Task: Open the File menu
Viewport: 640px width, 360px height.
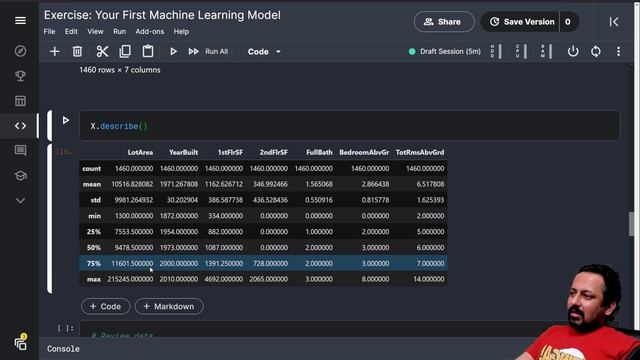Action: click(x=49, y=31)
